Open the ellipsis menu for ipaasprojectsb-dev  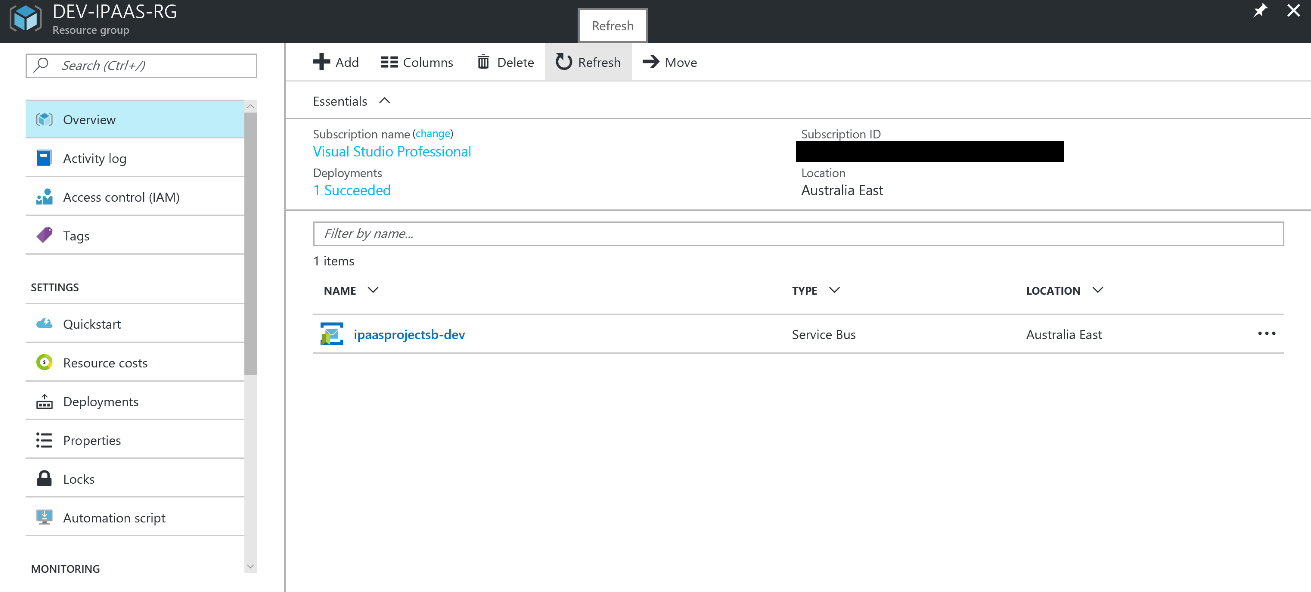(1266, 334)
